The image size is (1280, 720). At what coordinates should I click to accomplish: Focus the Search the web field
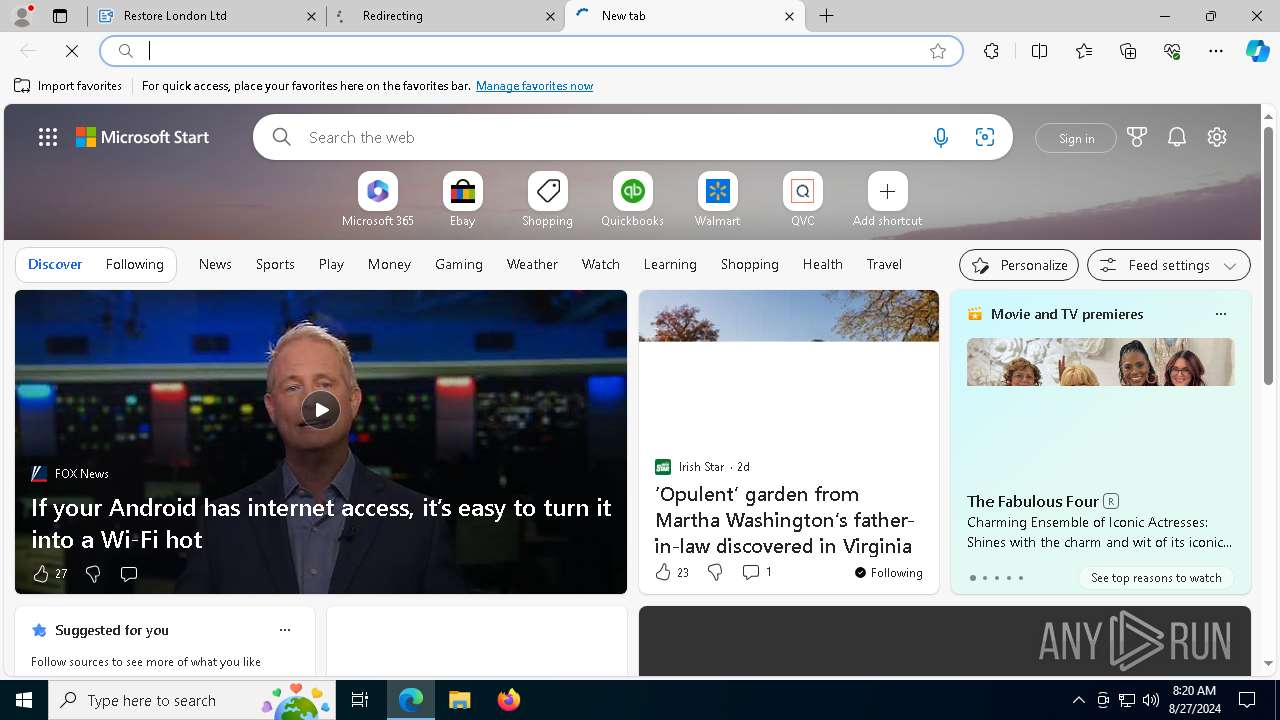(610, 138)
